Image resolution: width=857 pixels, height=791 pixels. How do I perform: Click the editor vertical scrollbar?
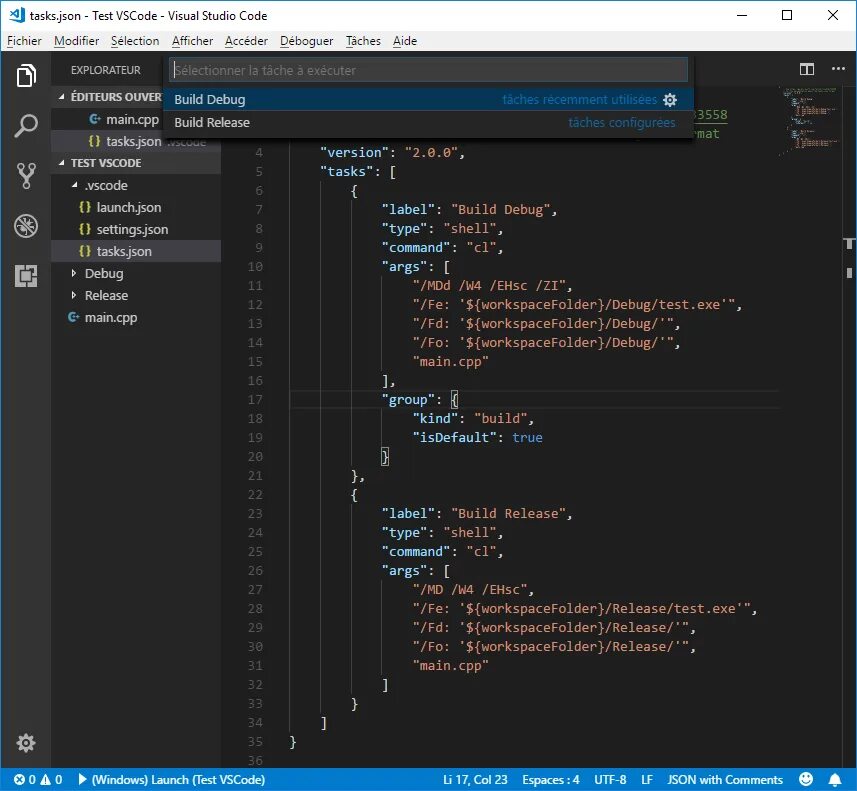coord(849,426)
